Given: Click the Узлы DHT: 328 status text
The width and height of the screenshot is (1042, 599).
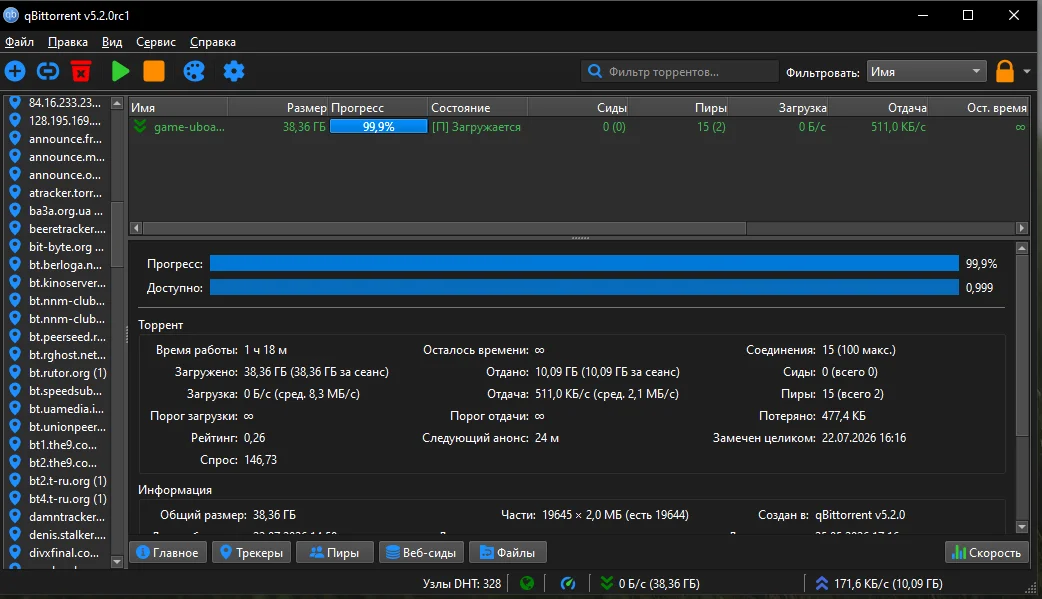Looking at the screenshot, I should [x=462, y=583].
